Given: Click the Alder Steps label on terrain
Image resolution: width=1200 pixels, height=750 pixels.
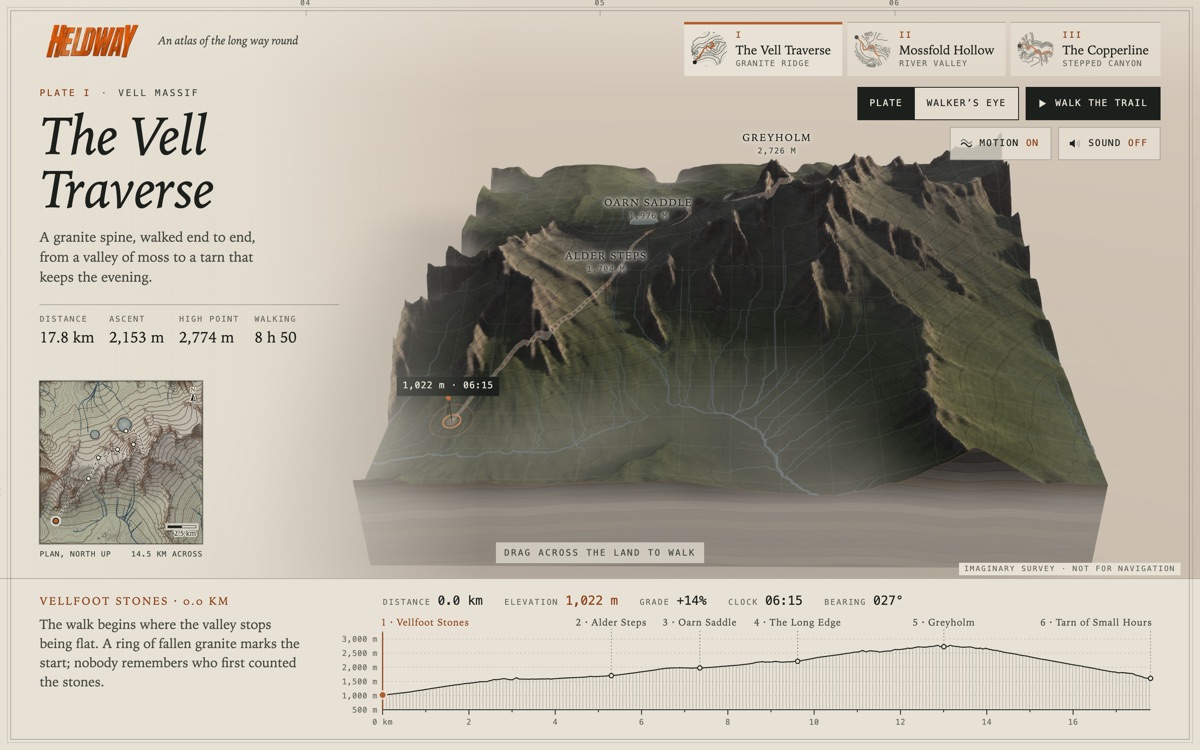Looking at the screenshot, I should pyautogui.click(x=605, y=262).
